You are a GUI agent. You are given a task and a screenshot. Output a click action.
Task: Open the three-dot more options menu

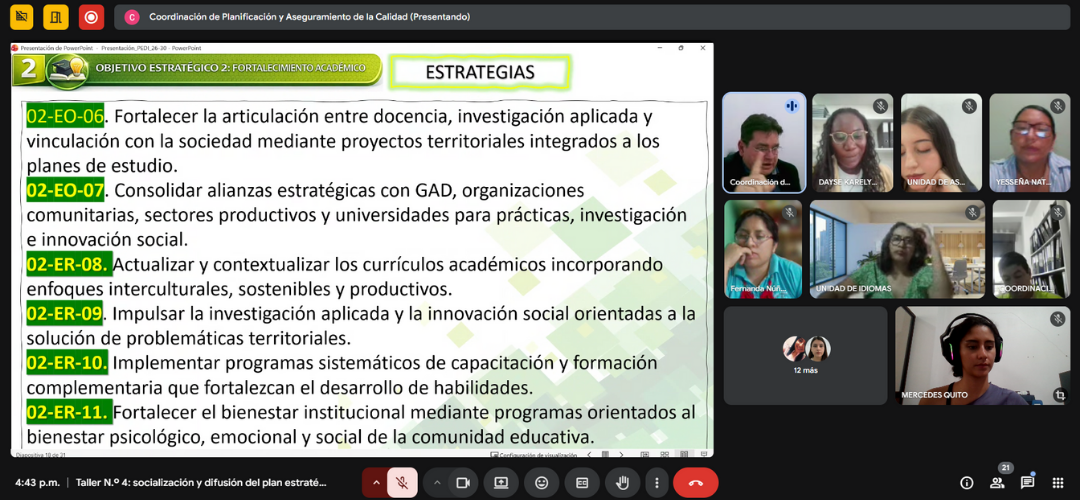click(655, 483)
